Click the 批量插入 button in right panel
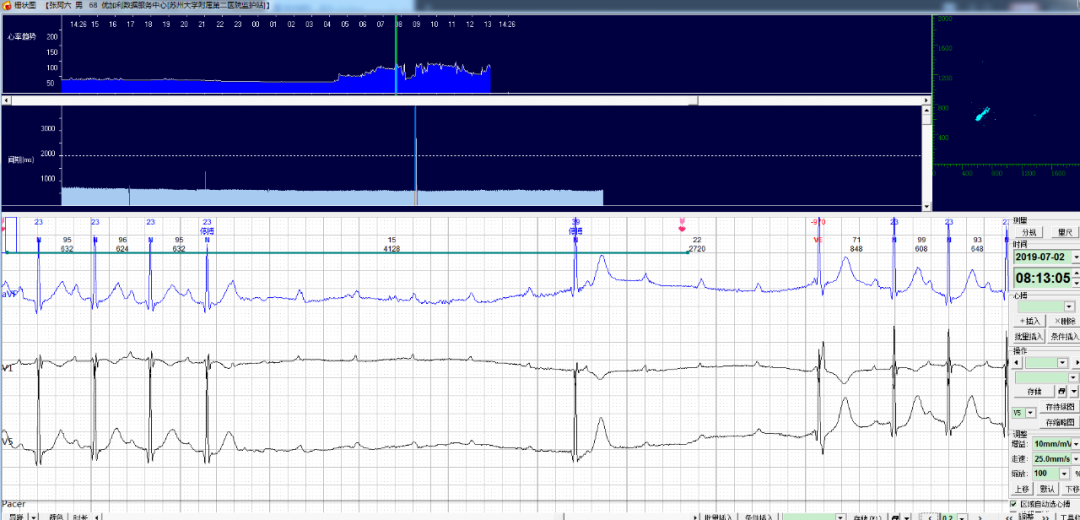The width and height of the screenshot is (1080, 520). (x=1027, y=337)
